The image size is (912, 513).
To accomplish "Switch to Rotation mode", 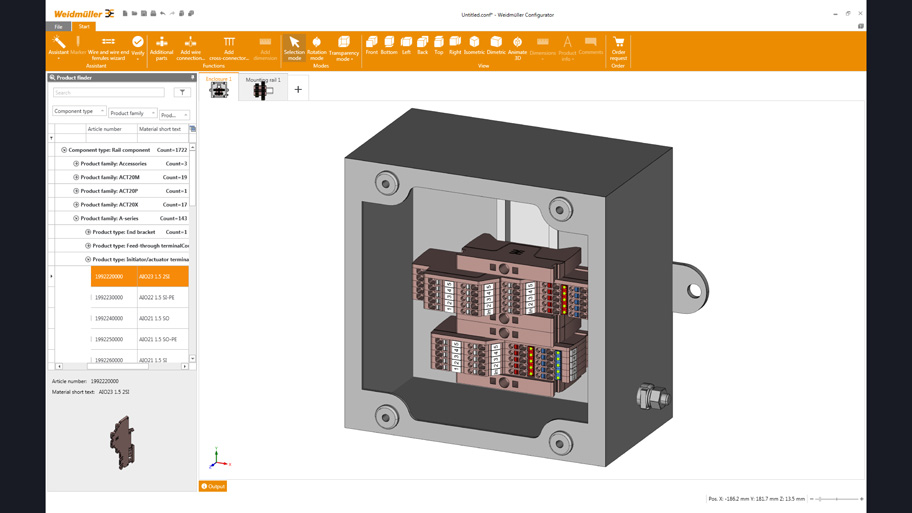I will [x=316, y=47].
